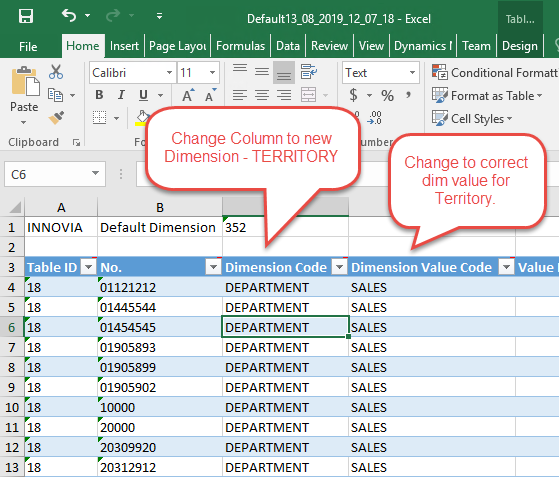Click the Accounting dollar format icon
559x477 pixels.
coord(353,95)
